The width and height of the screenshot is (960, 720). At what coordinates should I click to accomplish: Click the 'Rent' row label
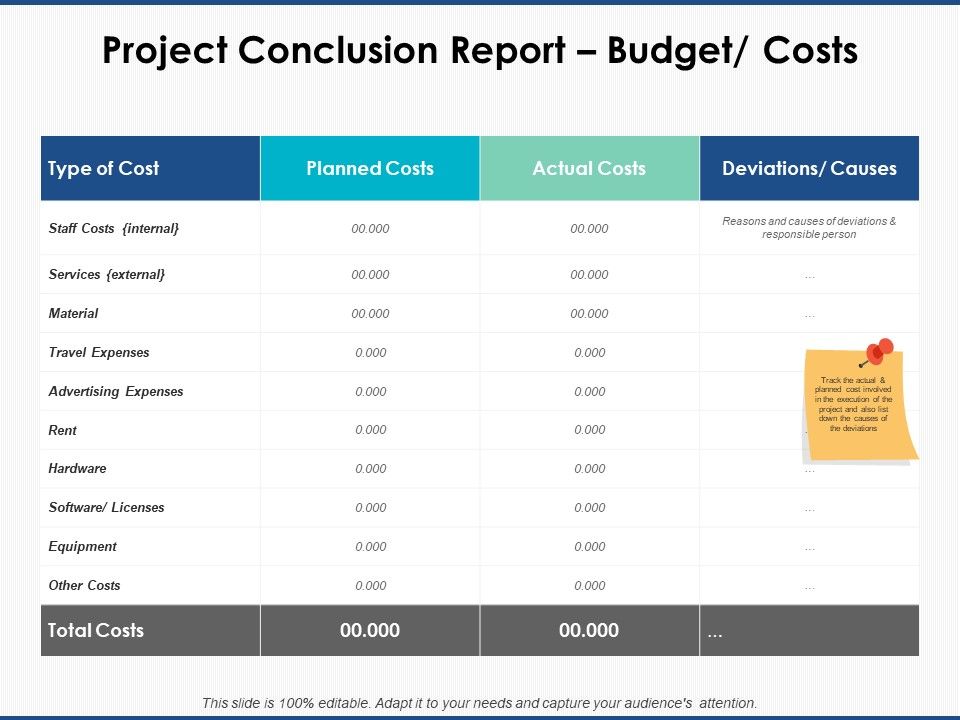pyautogui.click(x=62, y=430)
